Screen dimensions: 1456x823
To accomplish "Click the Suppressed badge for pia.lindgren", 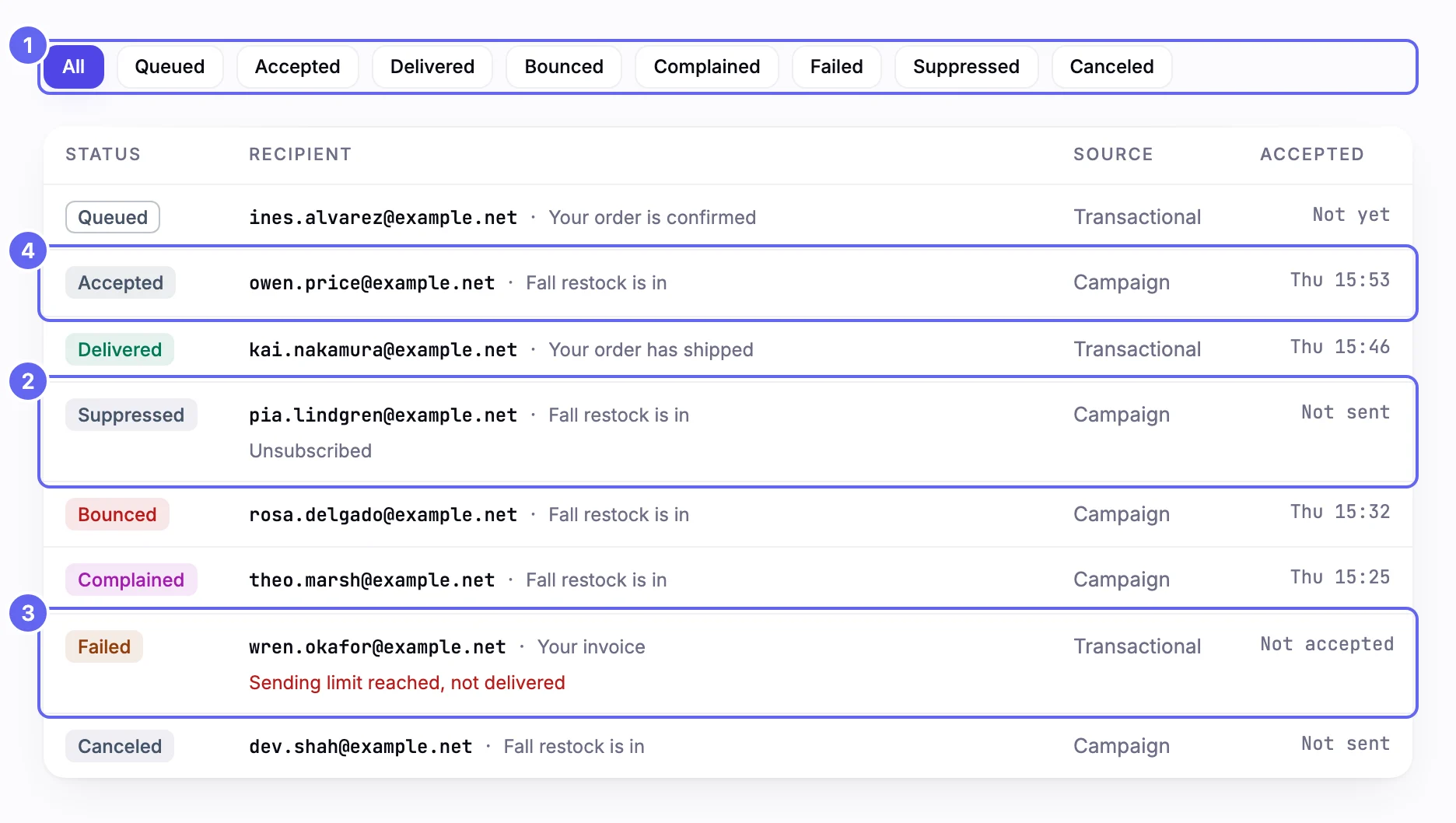I will point(131,415).
